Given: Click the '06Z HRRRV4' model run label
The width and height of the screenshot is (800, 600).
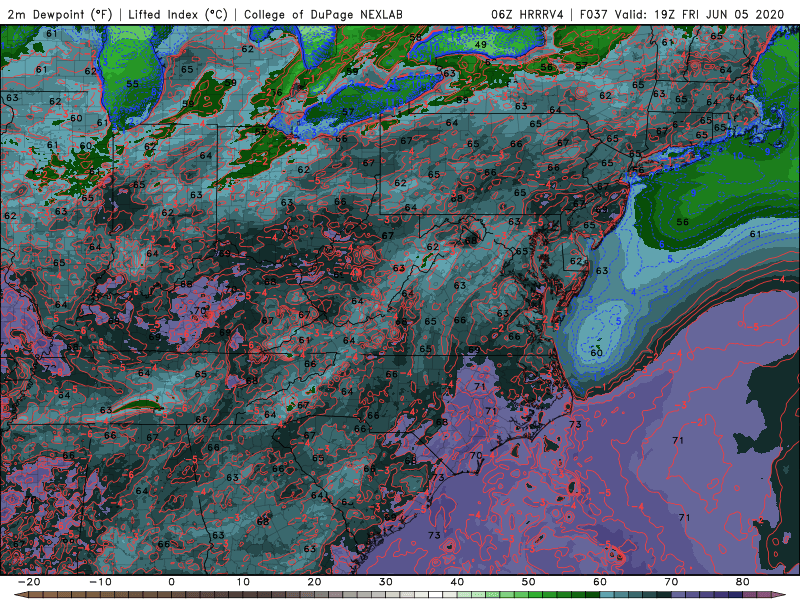Looking at the screenshot, I should click(x=528, y=14).
